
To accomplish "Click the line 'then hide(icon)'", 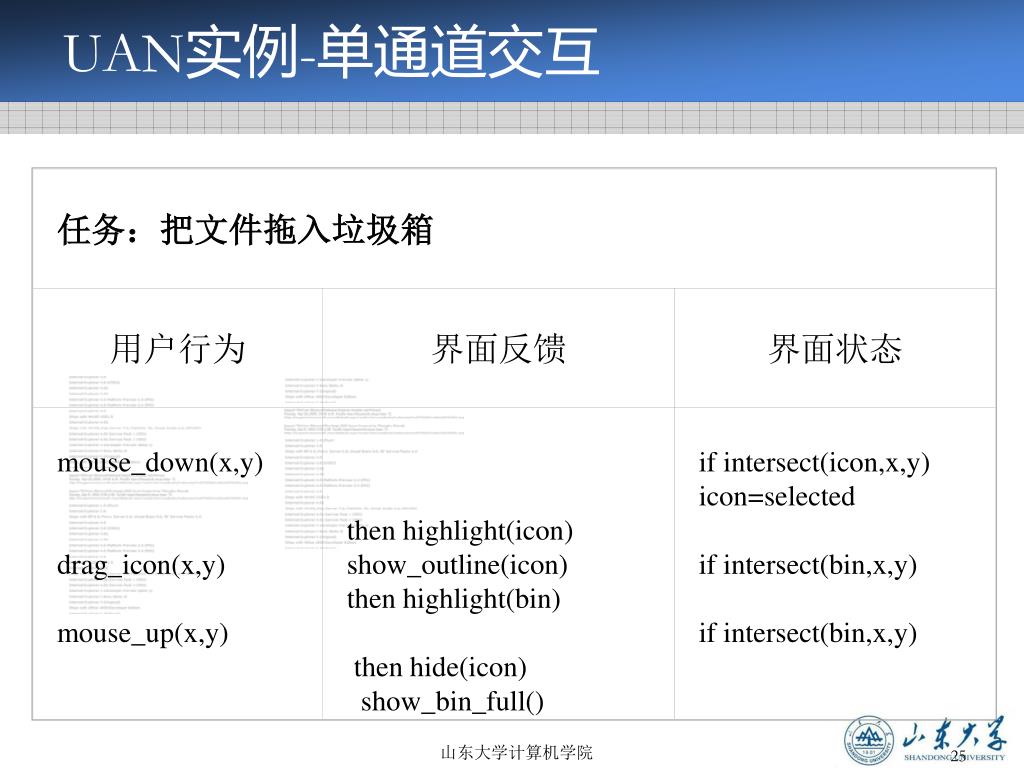I will point(440,668).
